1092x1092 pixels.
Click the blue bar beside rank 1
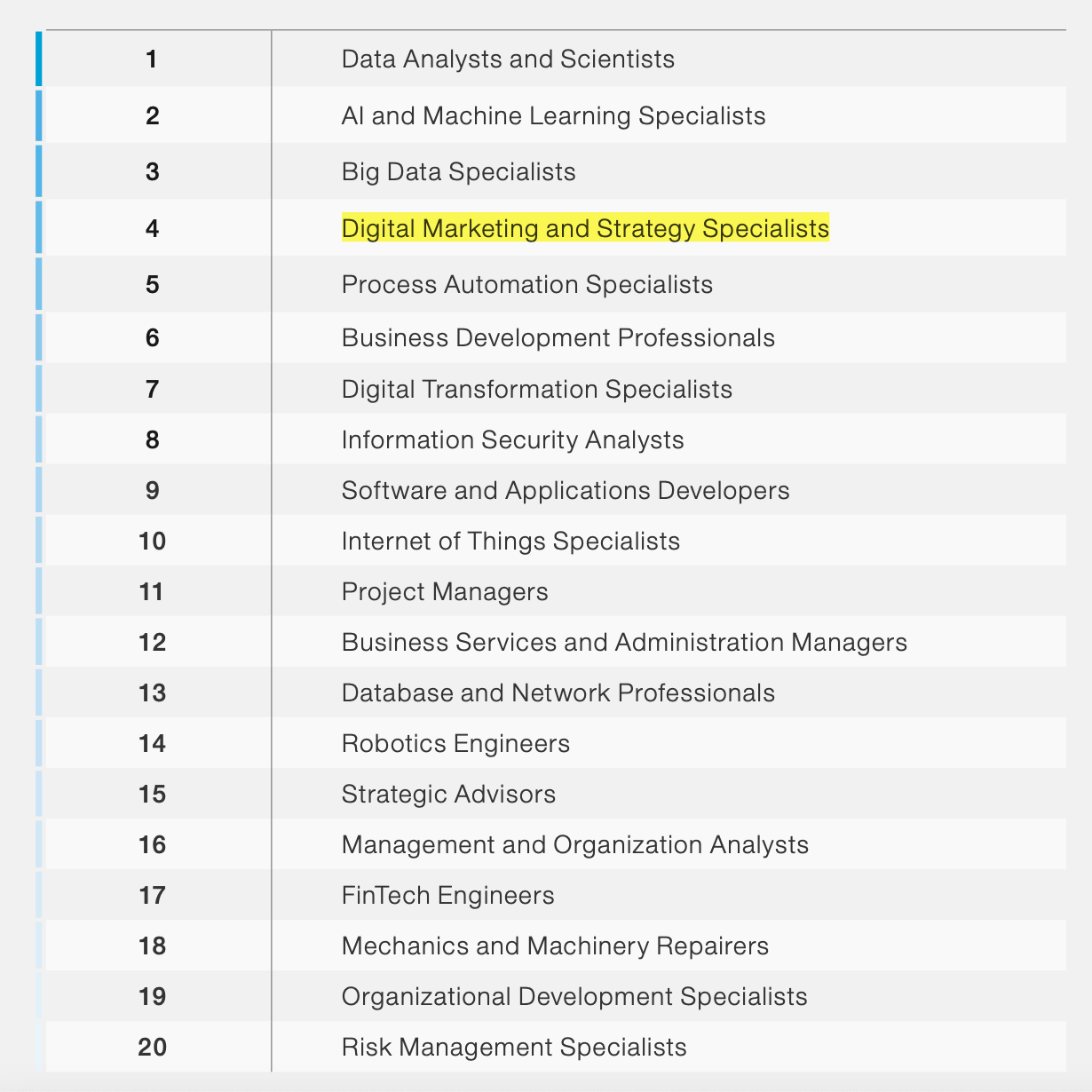click(39, 59)
